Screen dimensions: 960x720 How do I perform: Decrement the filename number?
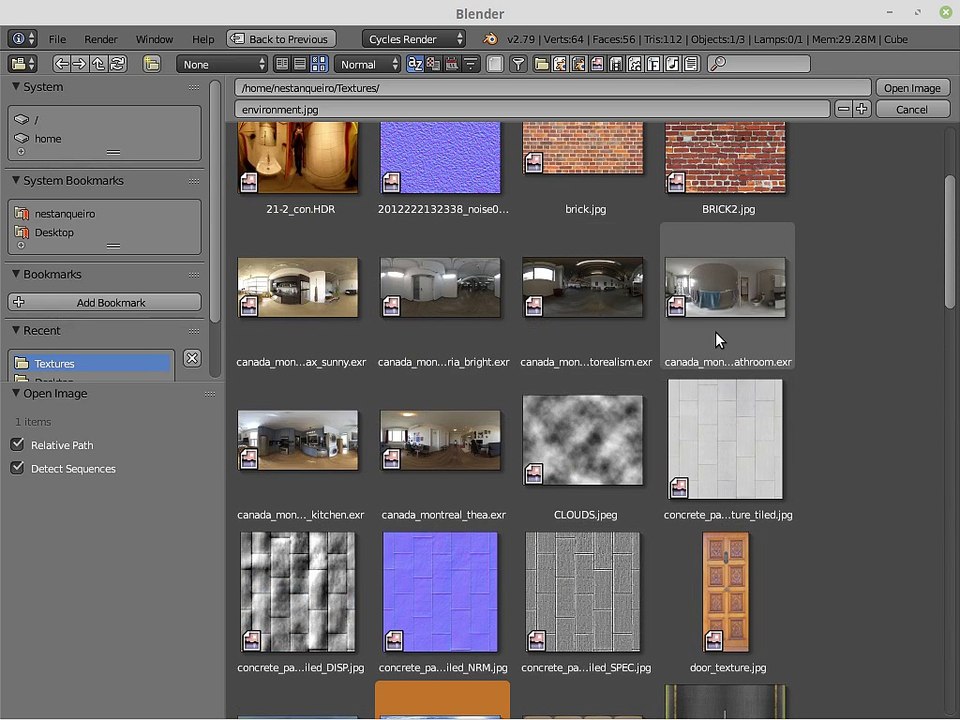click(843, 109)
